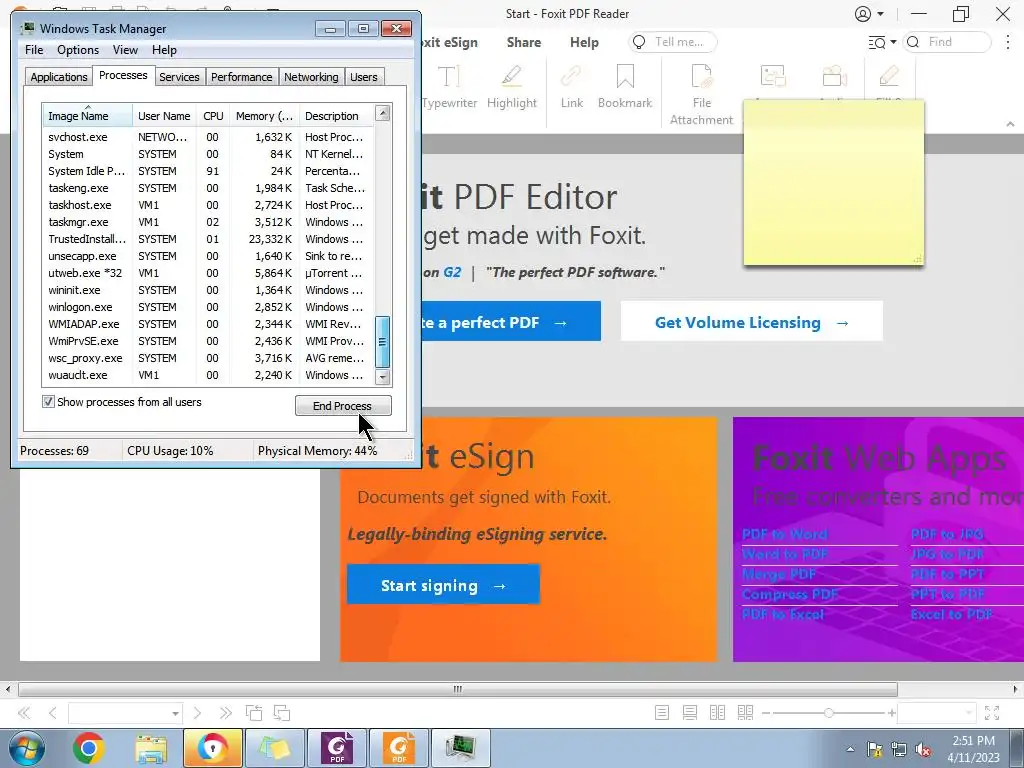Toggle Show processes from all users checkbox
This screenshot has height=768, width=1024.
(48, 402)
